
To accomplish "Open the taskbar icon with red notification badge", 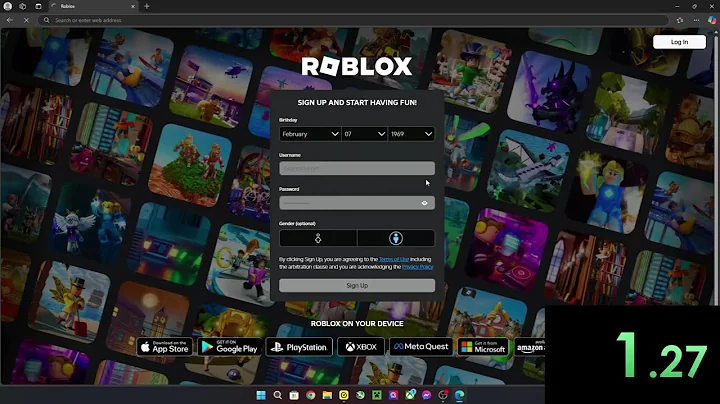I will pos(443,395).
